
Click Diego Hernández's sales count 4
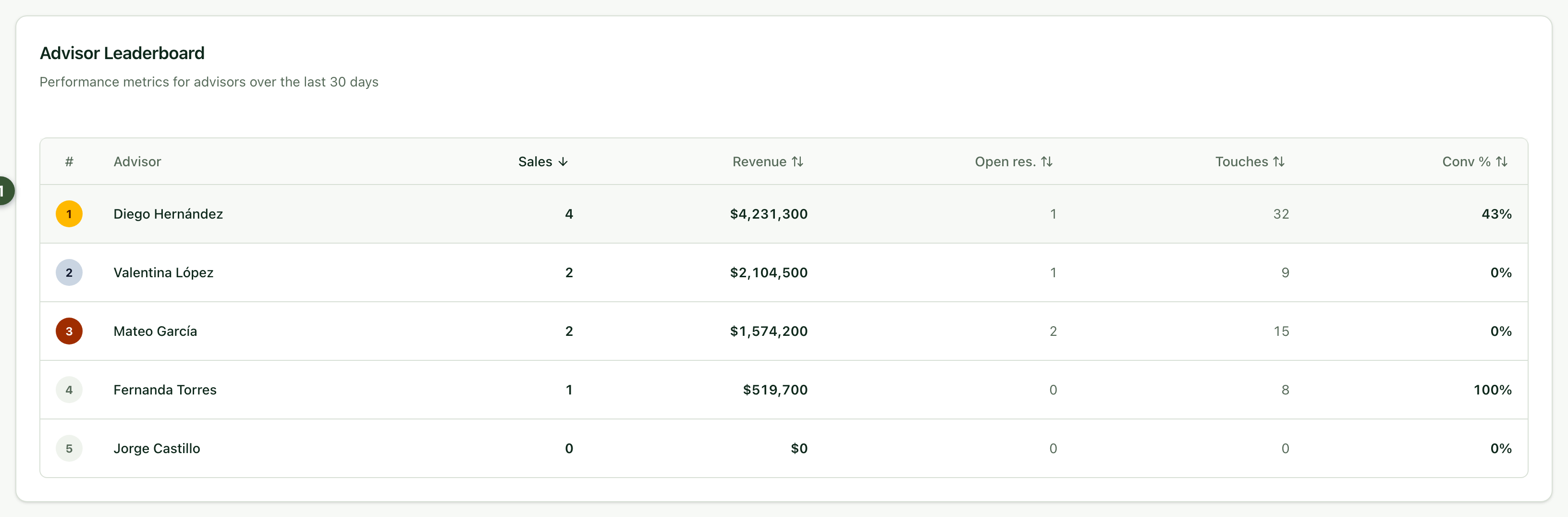click(x=568, y=214)
